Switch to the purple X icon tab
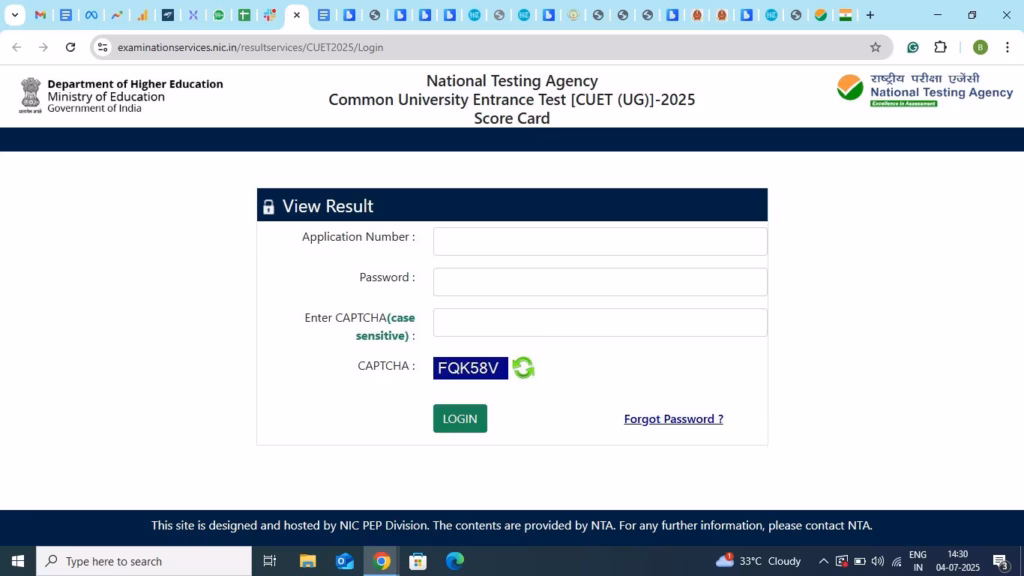1024x576 pixels. [x=193, y=15]
